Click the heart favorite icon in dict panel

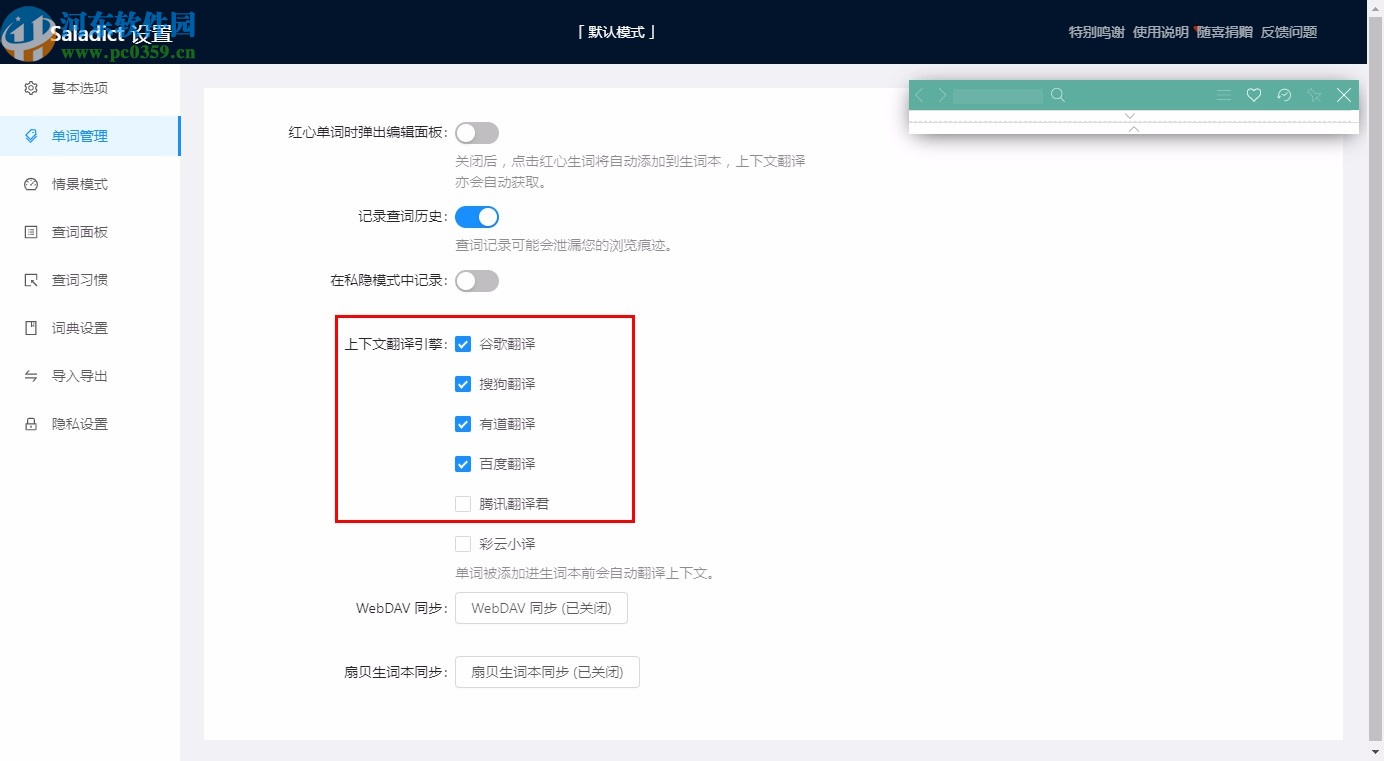point(1254,94)
